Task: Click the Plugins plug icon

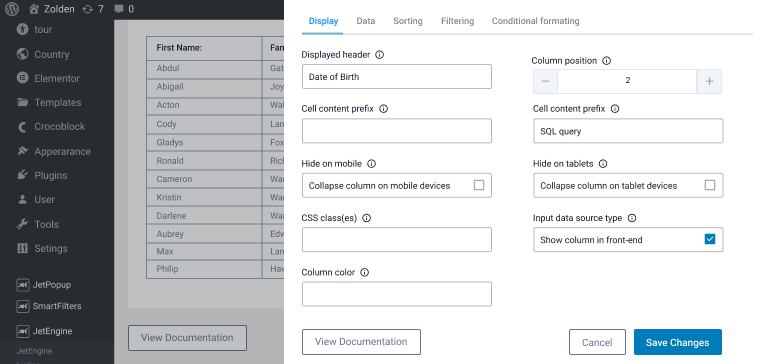Action: [22, 175]
